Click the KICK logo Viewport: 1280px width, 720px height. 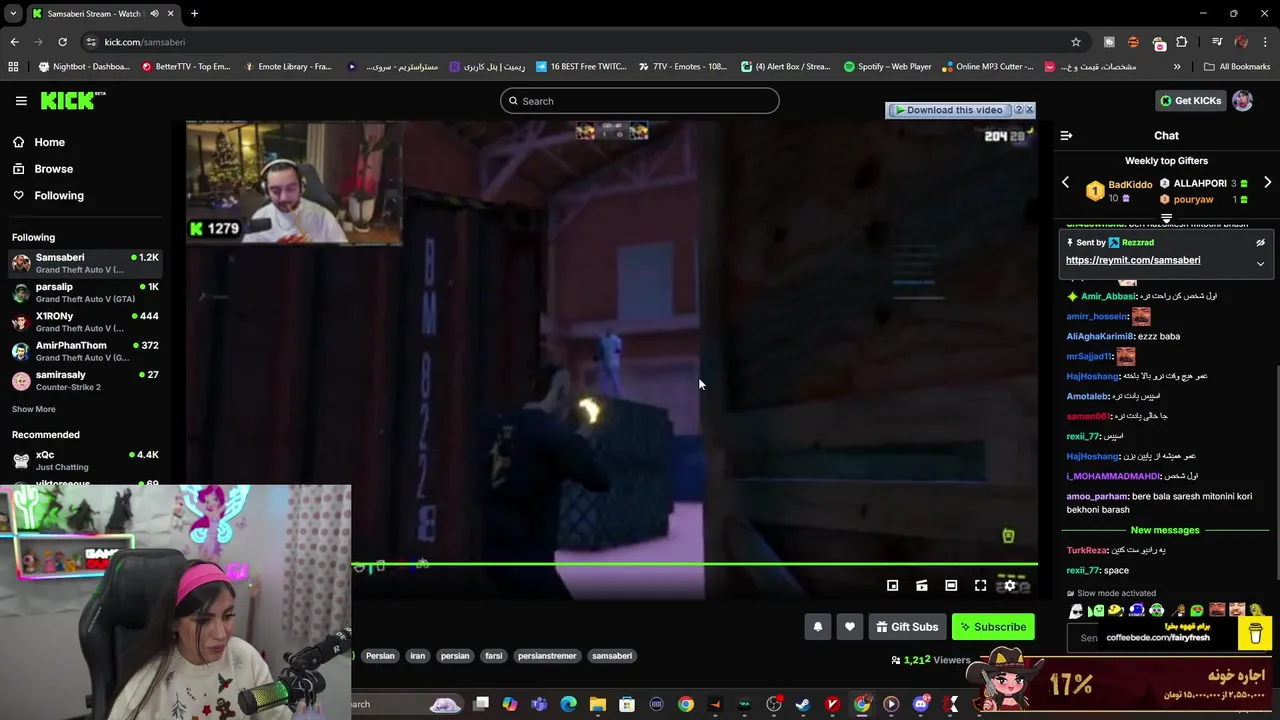click(72, 100)
